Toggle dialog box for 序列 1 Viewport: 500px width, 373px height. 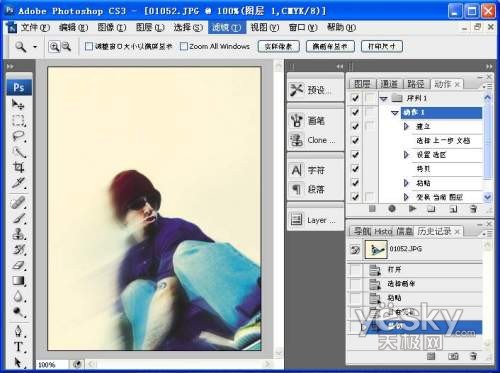[x=370, y=98]
